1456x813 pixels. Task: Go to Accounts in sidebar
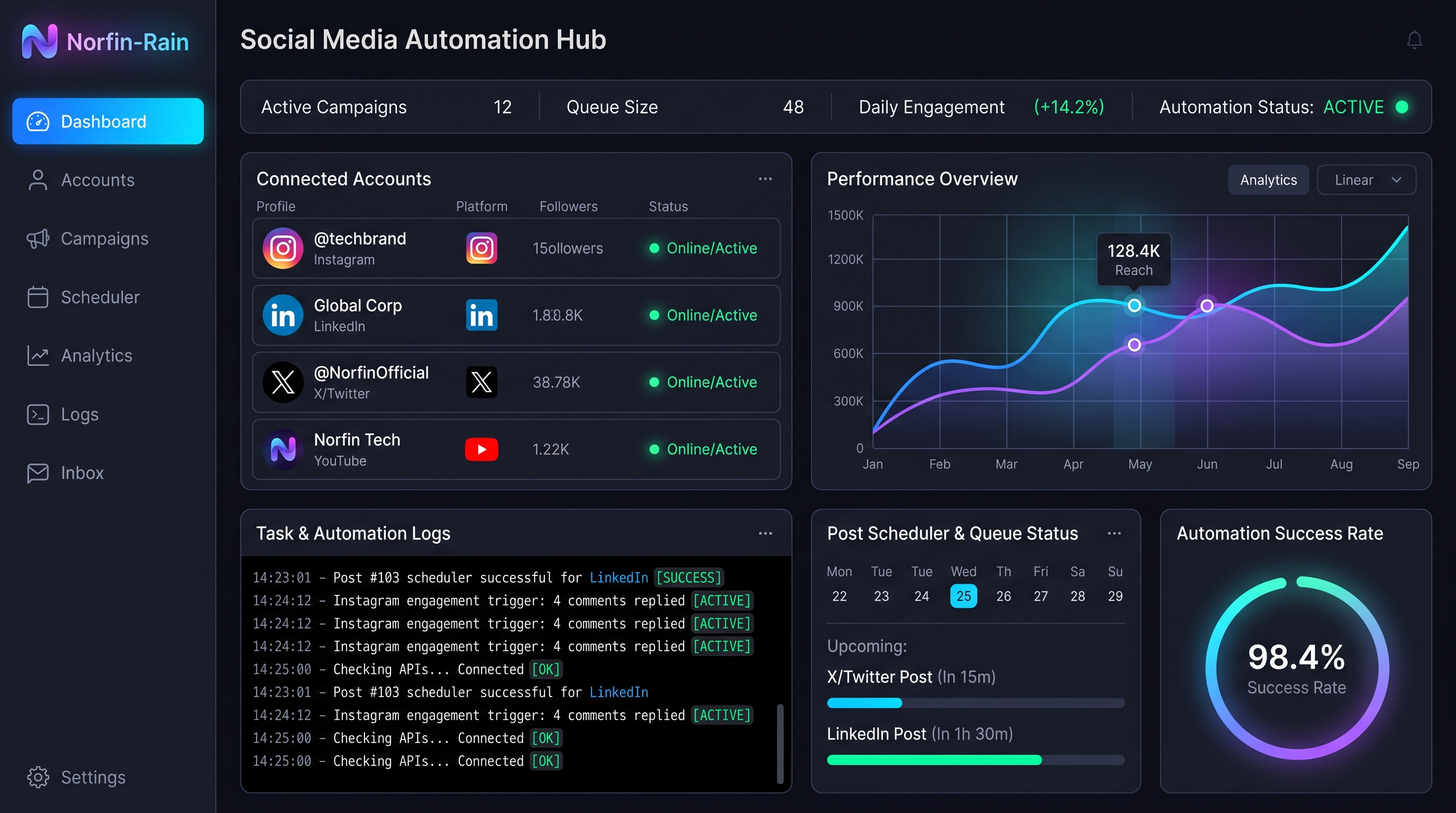tap(81, 180)
